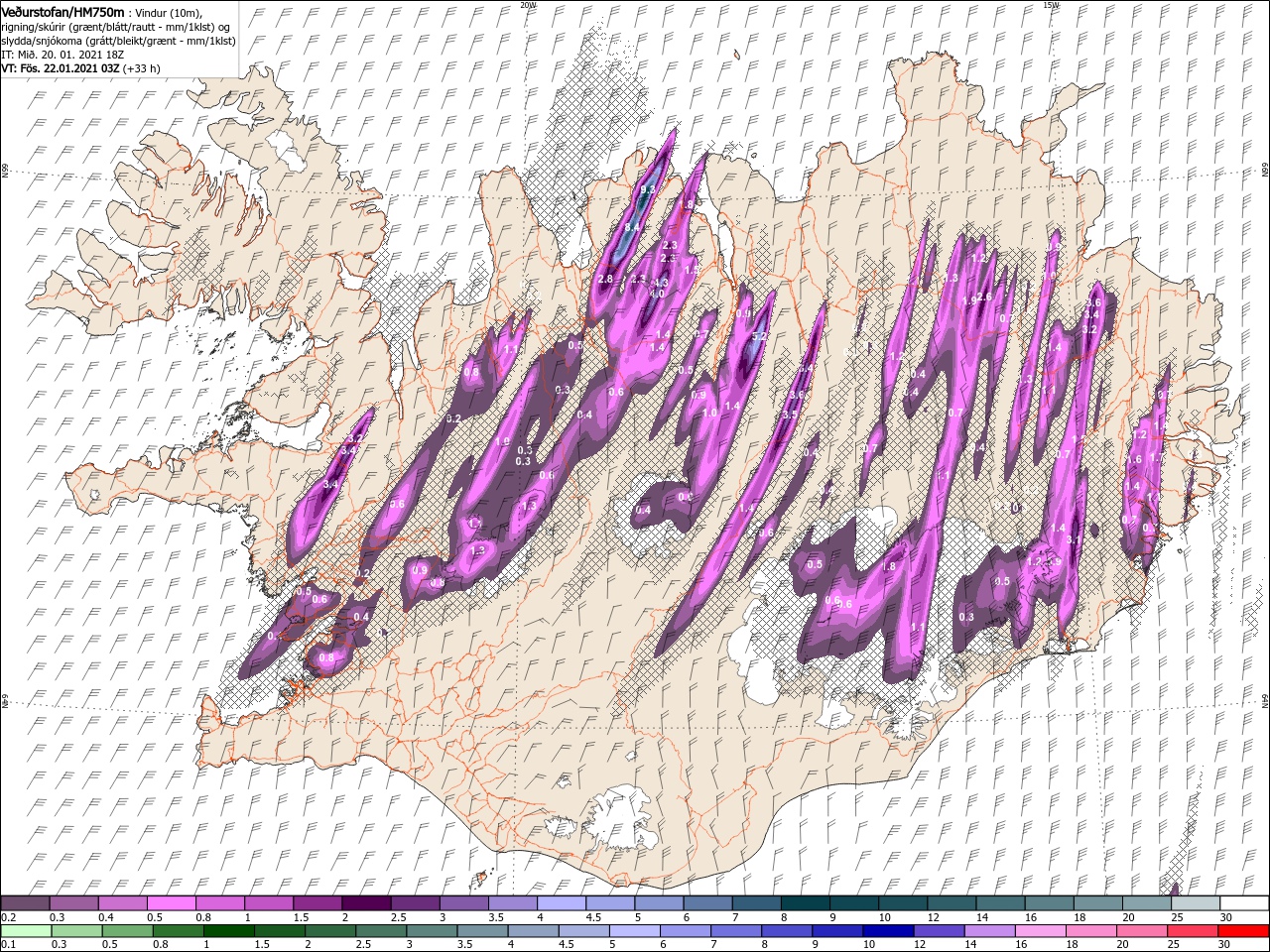Select the 'rigning/skúrir' description line
This screenshot has height=952, width=1270.
click(115, 26)
